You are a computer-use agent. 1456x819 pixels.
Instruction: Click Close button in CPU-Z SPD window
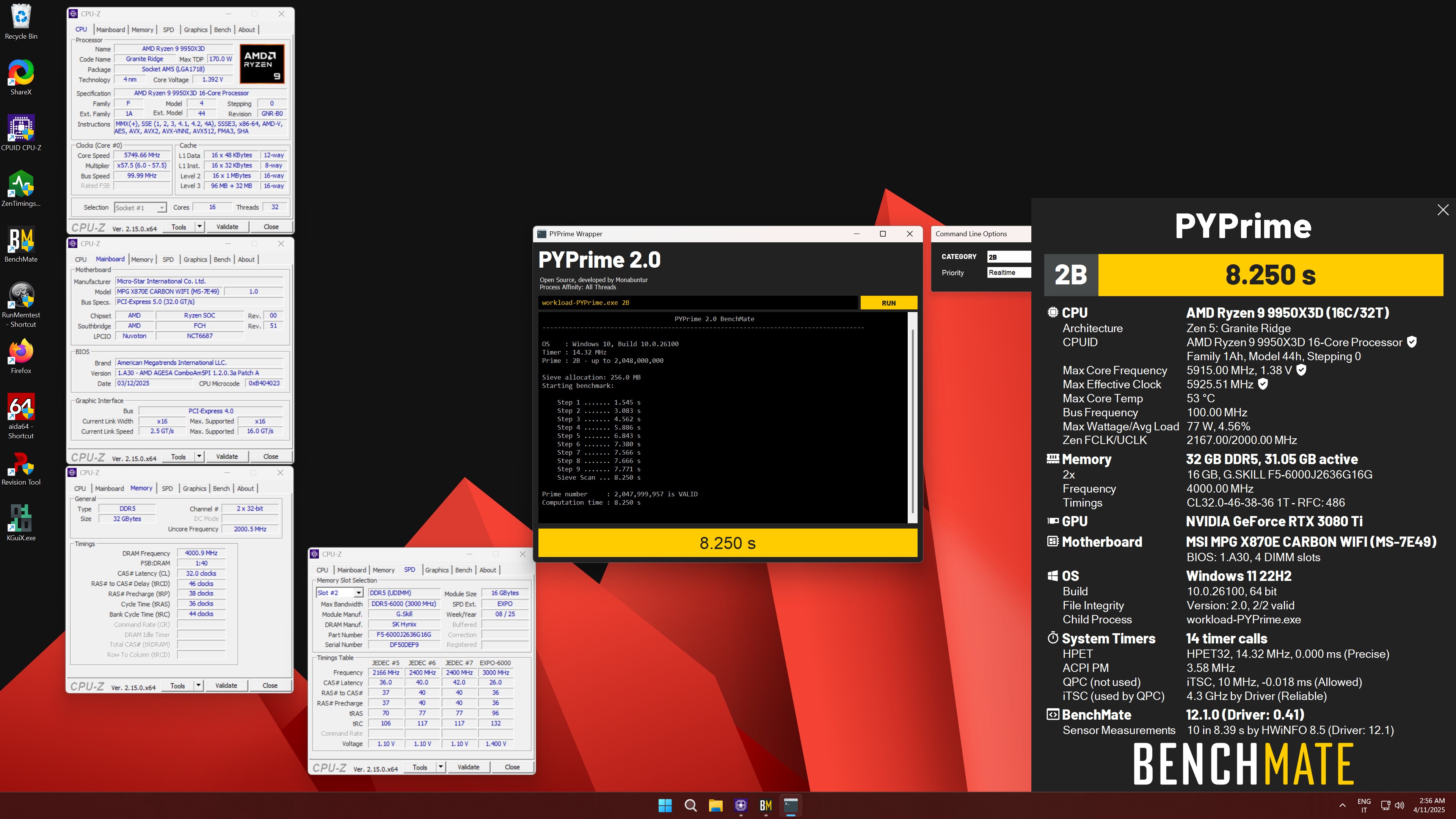pyautogui.click(x=512, y=767)
